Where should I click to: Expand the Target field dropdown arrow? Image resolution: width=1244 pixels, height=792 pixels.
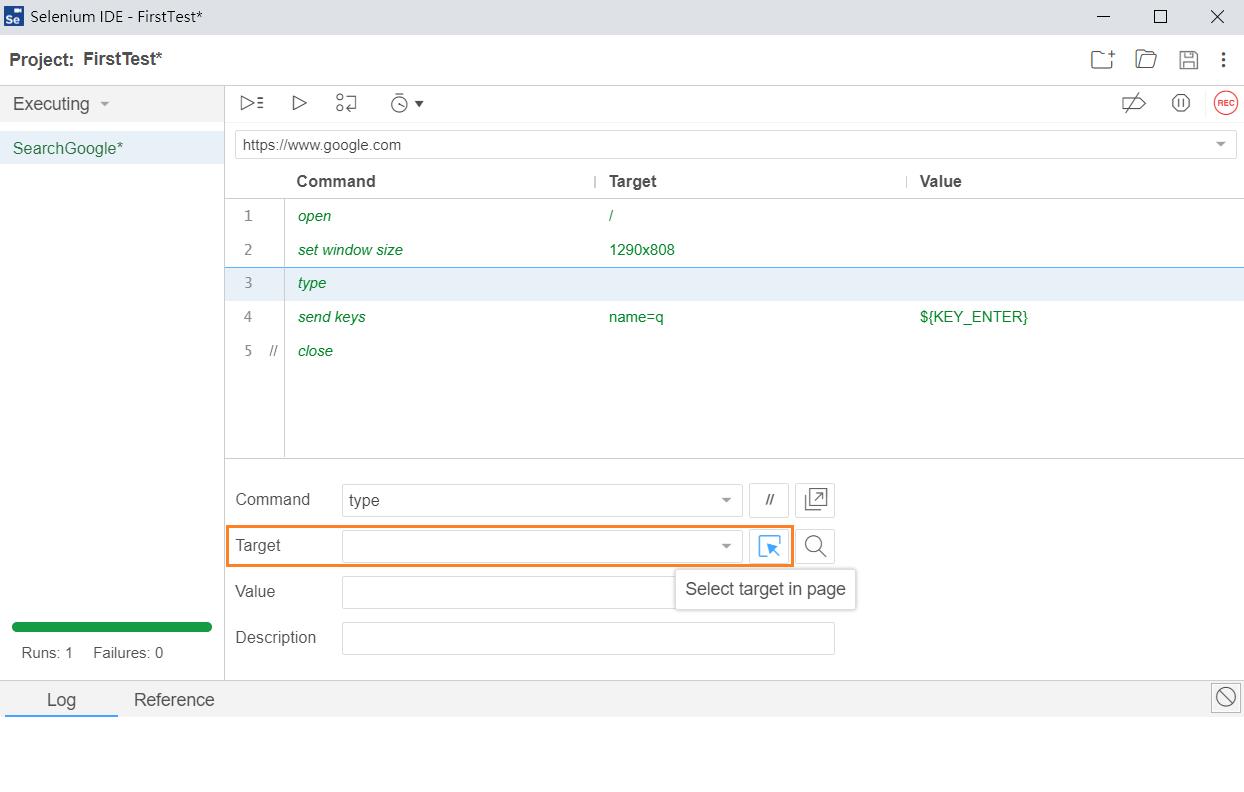point(727,546)
